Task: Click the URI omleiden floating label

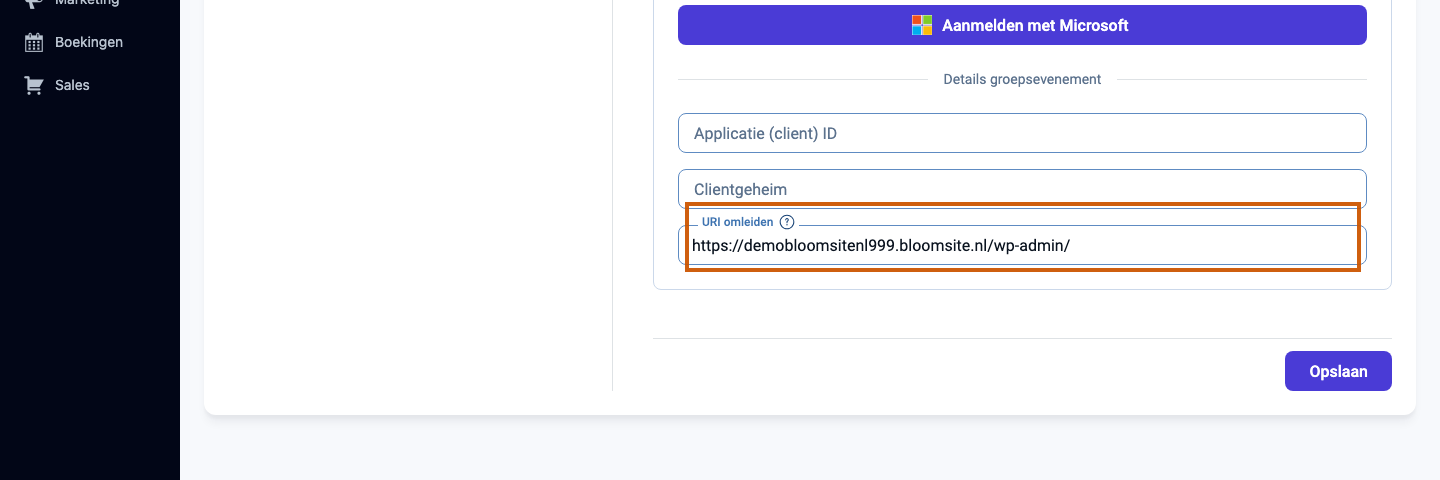Action: point(737,222)
